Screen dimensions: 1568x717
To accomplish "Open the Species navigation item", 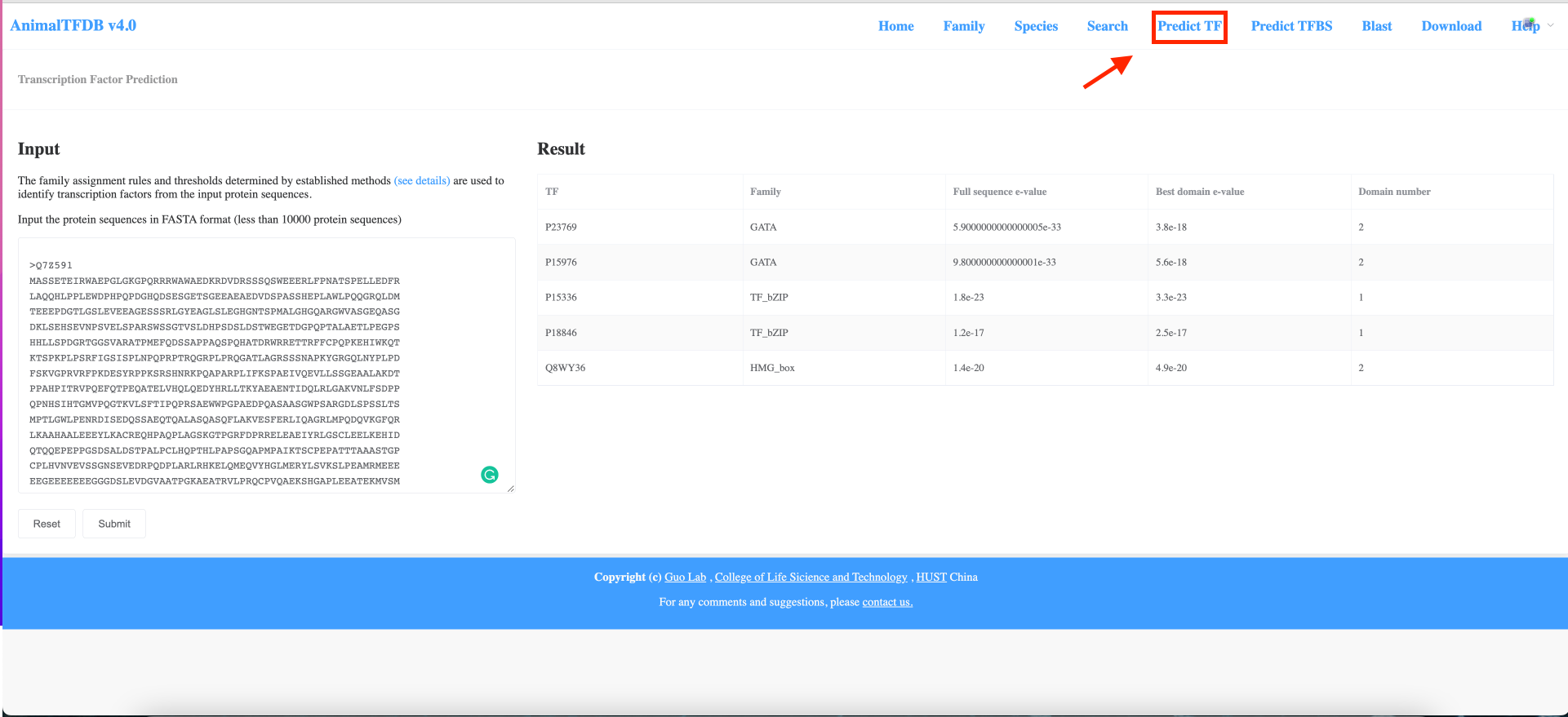I will click(x=1036, y=26).
